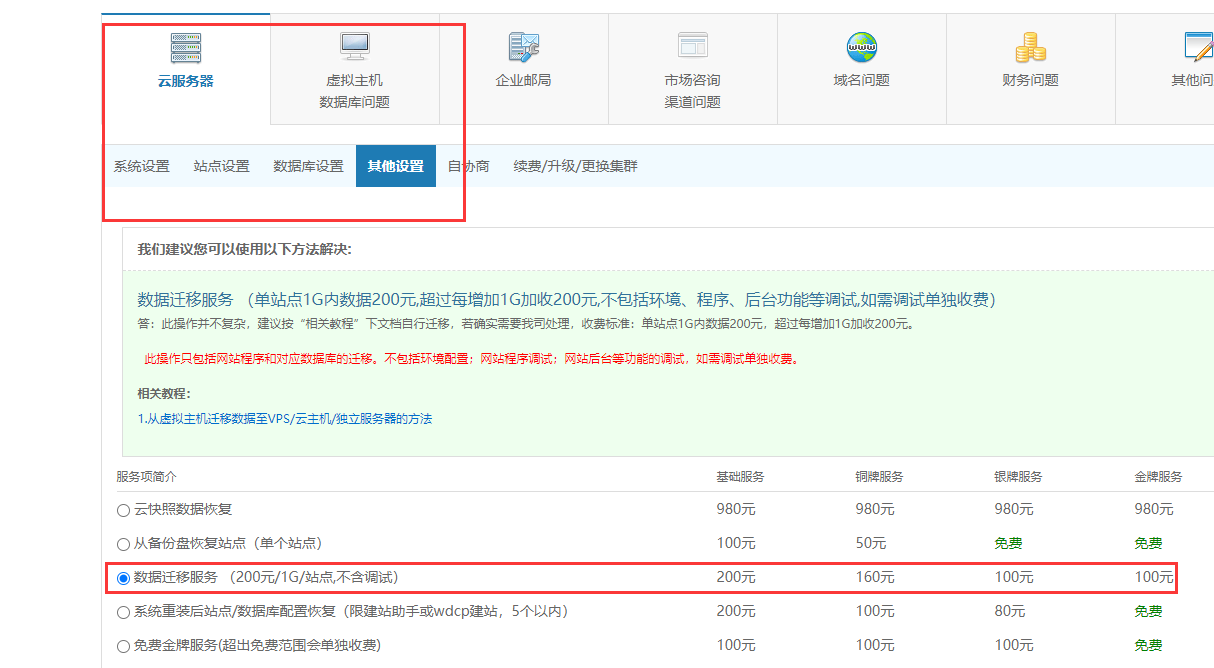Viewport: 1214px width, 668px height.
Task: Select 从备份盘恢复站点 radio option
Action: tap(124, 544)
